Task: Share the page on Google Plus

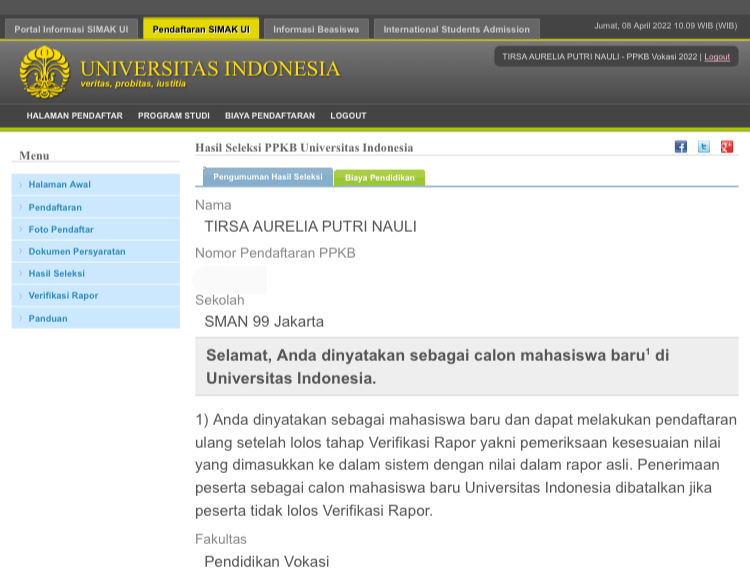Action: (727, 147)
